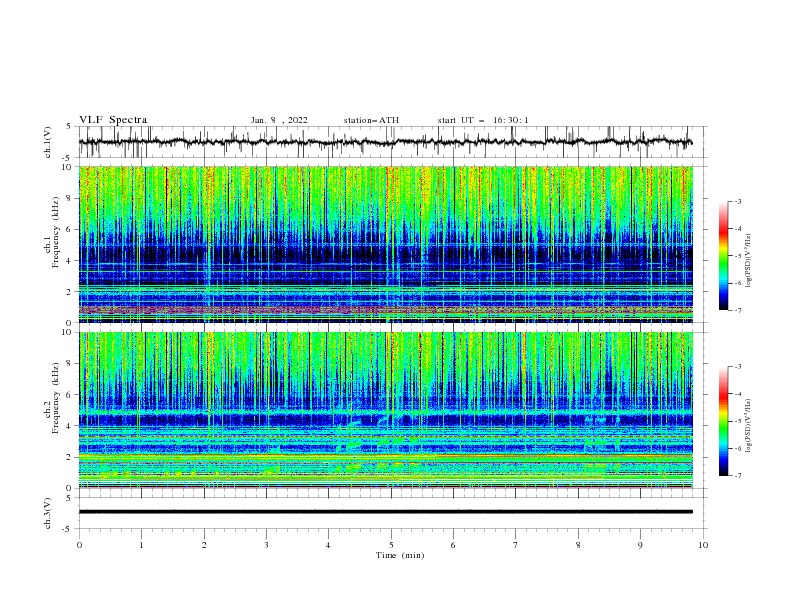Click the ch.1 spectrogram colorbar

coord(723,255)
